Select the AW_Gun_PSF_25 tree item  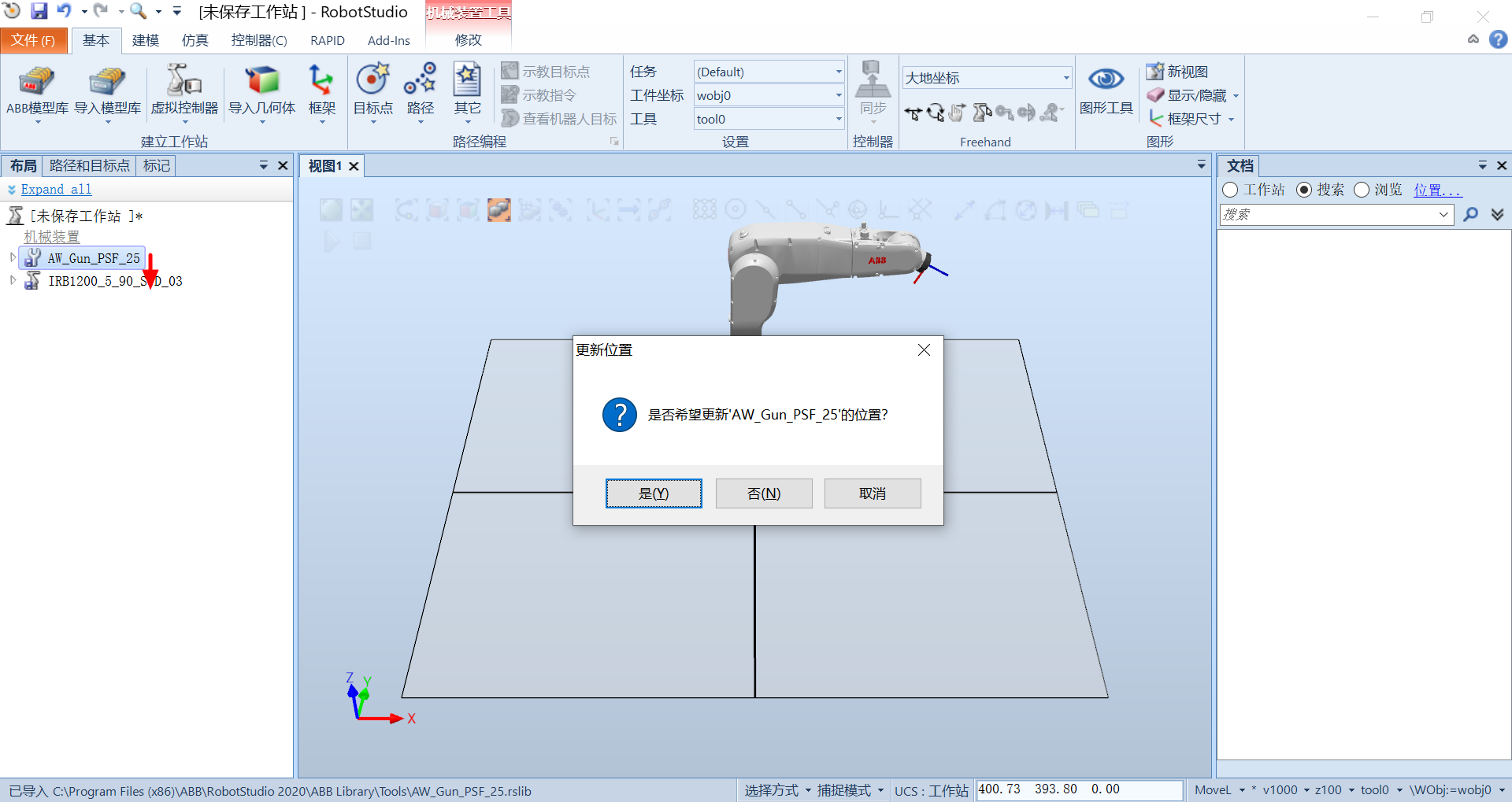[93, 258]
